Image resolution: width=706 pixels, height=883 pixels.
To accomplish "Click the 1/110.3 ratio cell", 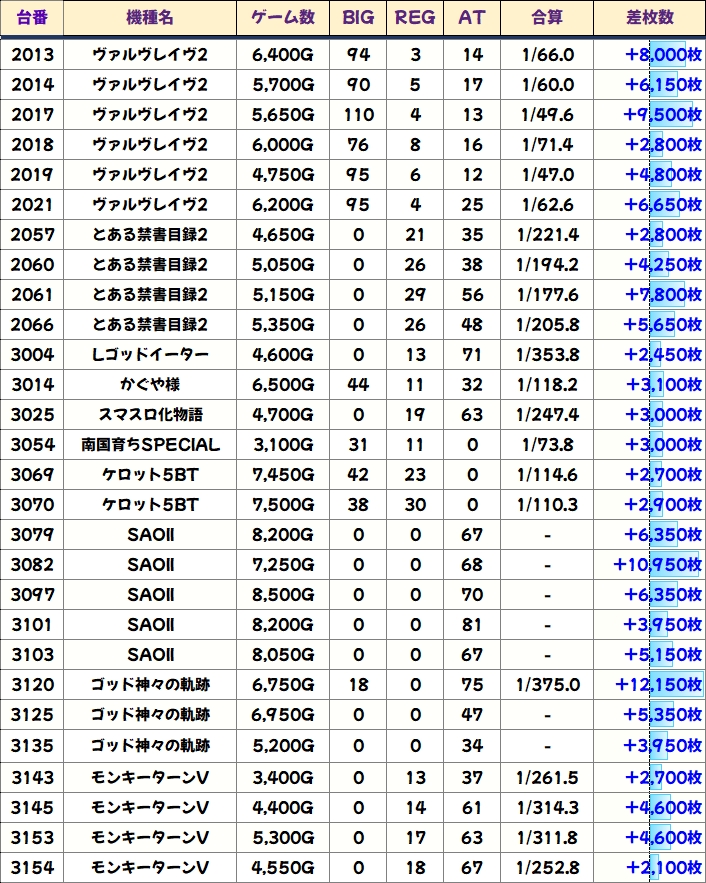I will (547, 505).
